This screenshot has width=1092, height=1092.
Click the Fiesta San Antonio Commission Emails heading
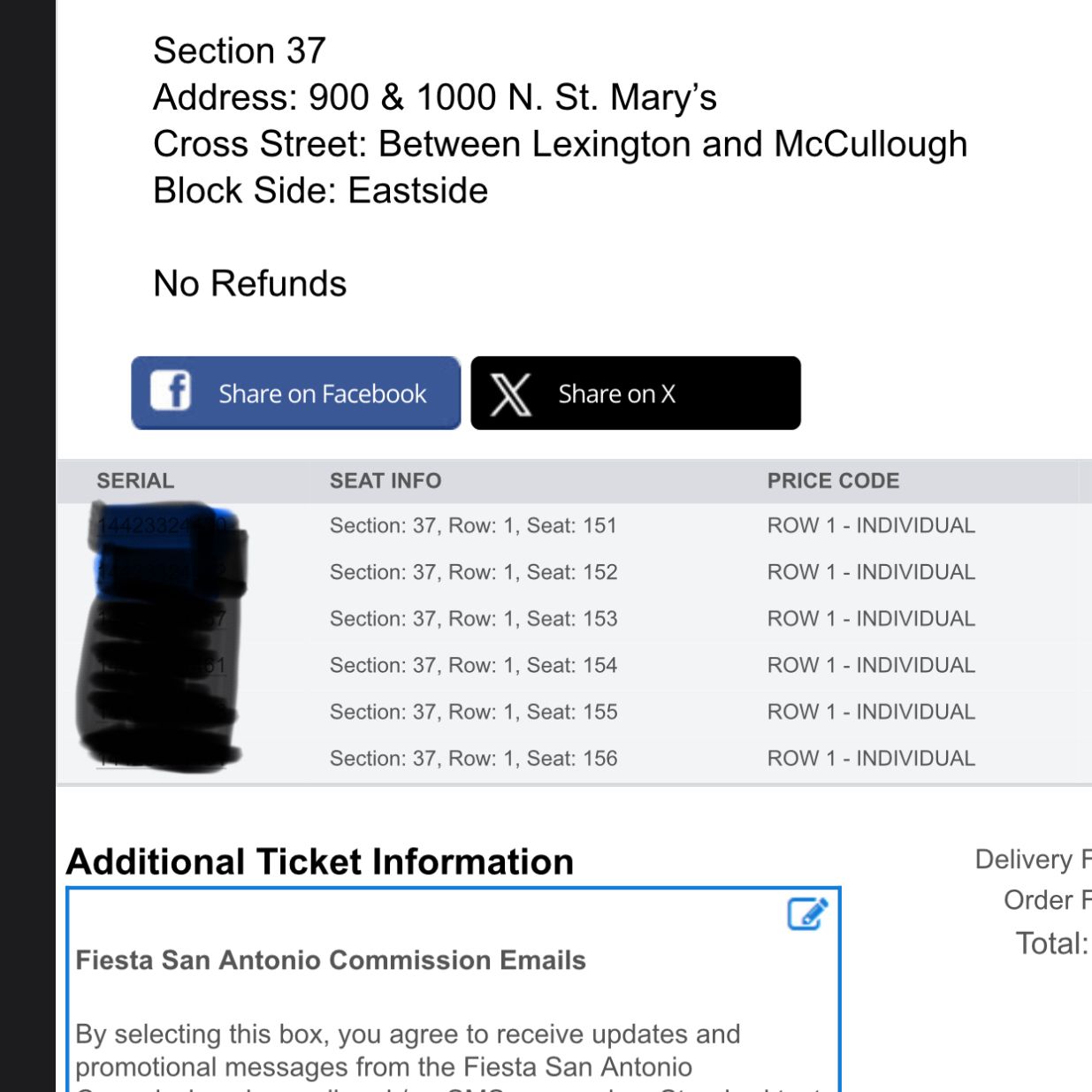pos(331,960)
